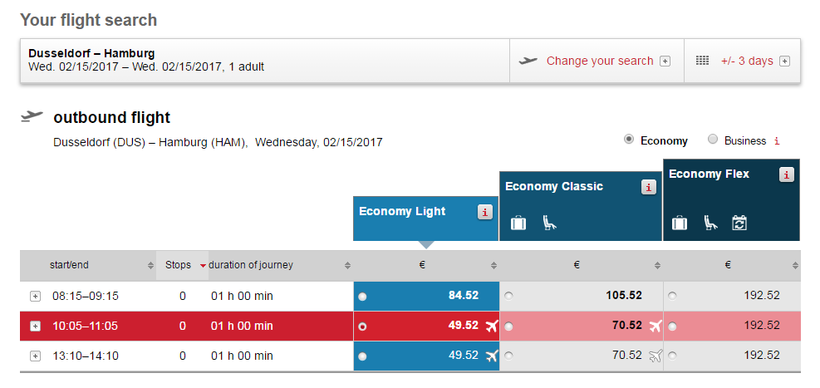Select 70.52 Economy Classic fare for 13:10 flight
This screenshot has height=388, width=820.
click(508, 356)
